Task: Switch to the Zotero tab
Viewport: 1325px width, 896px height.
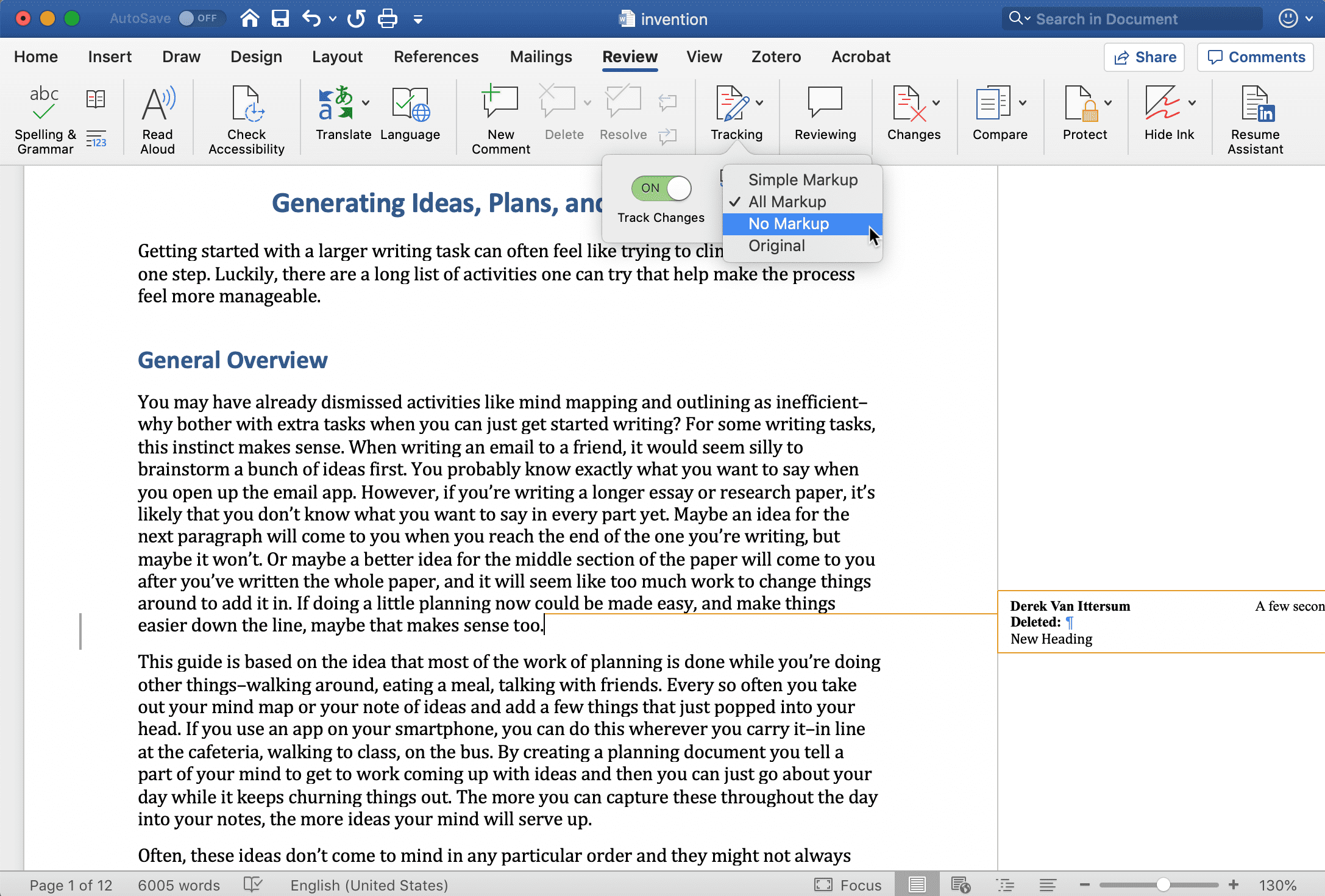Action: click(776, 57)
